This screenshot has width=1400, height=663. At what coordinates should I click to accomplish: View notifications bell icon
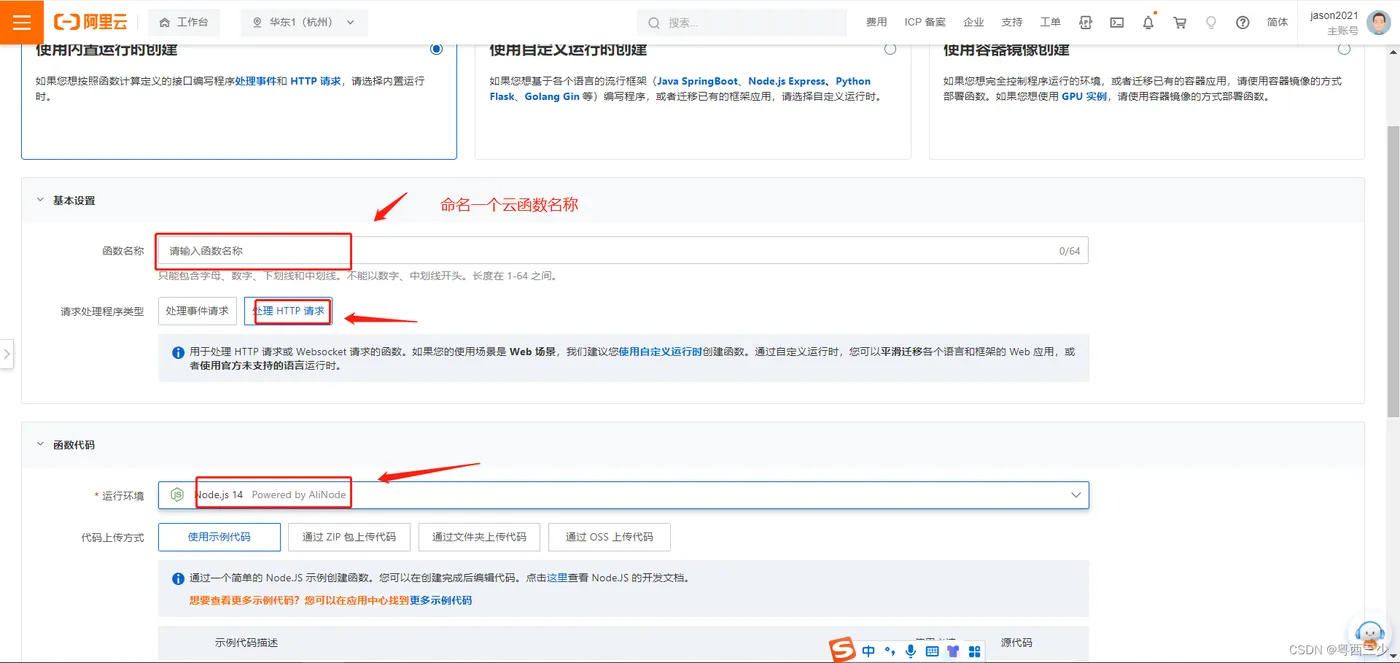pos(1148,22)
